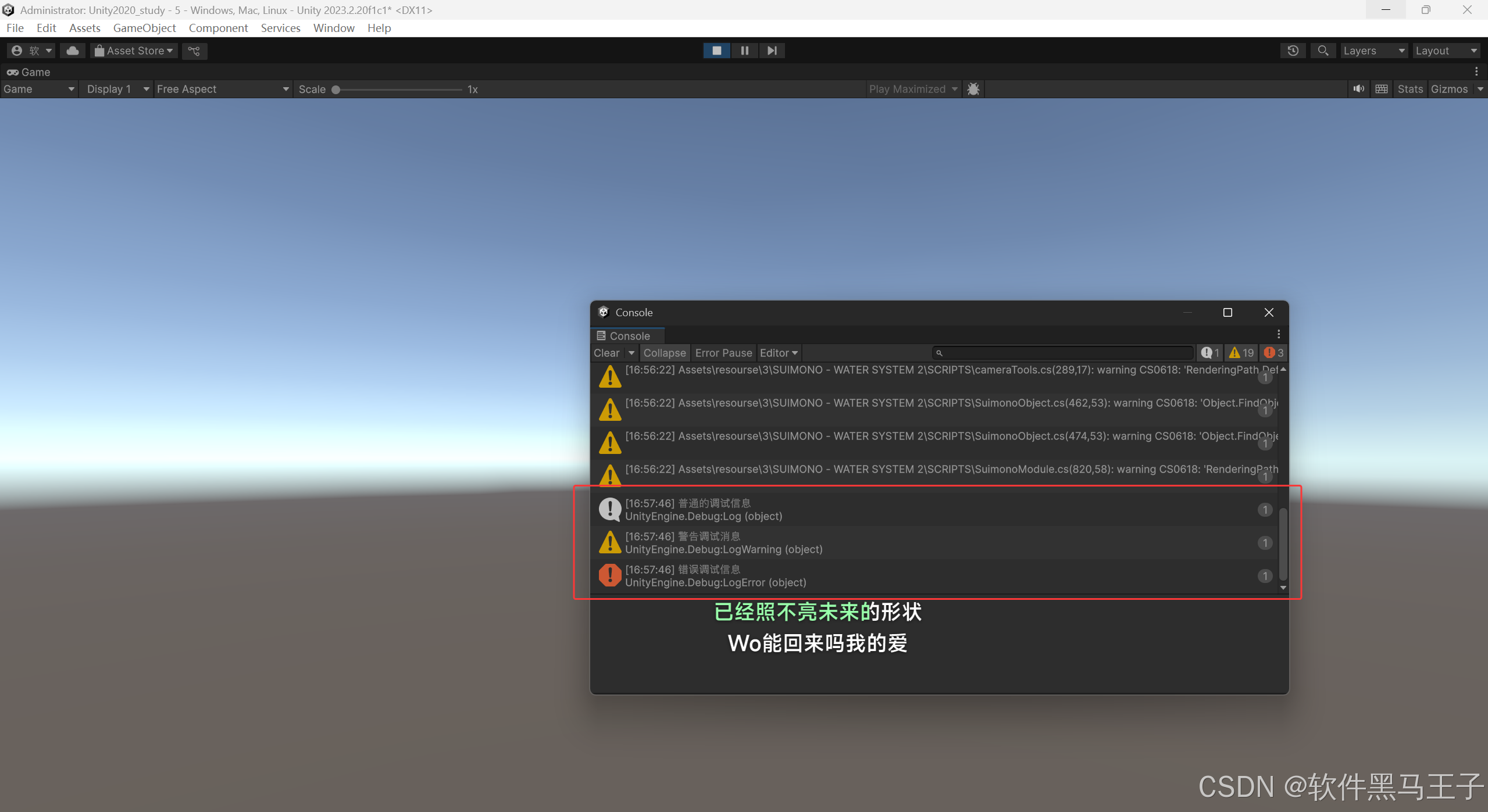Open the Free Aspect dropdown
The width and height of the screenshot is (1488, 812).
pos(222,89)
